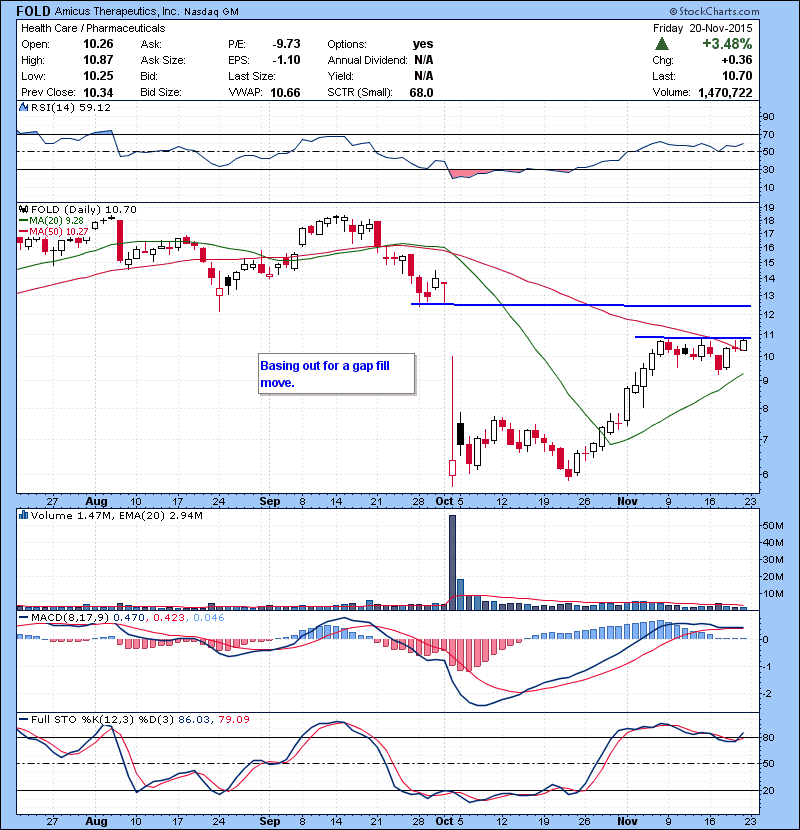Click the EPS value -1.10
Viewport: 800px width, 830px height.
pyautogui.click(x=286, y=60)
